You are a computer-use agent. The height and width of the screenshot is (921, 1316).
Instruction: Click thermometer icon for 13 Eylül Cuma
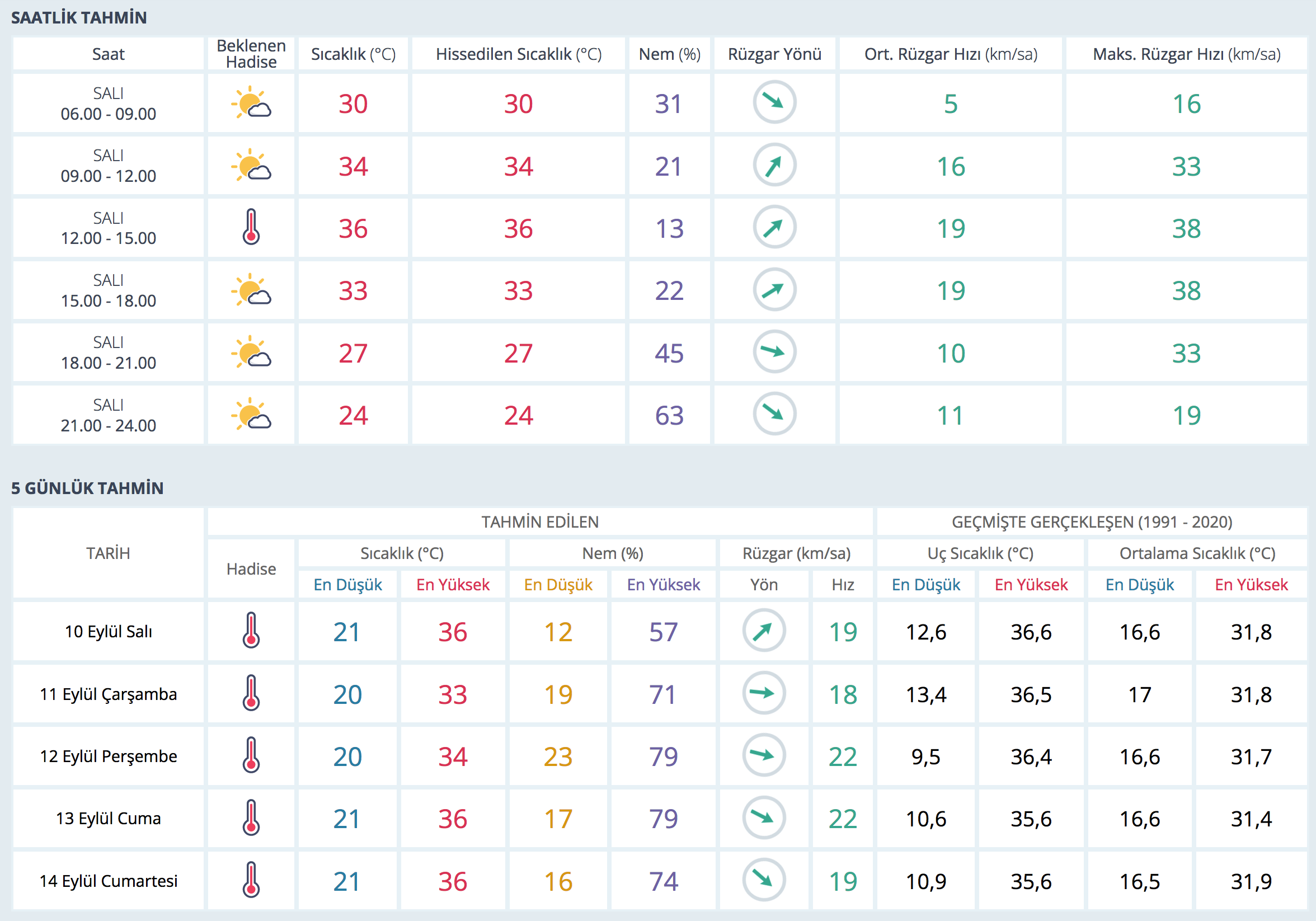pyautogui.click(x=251, y=818)
